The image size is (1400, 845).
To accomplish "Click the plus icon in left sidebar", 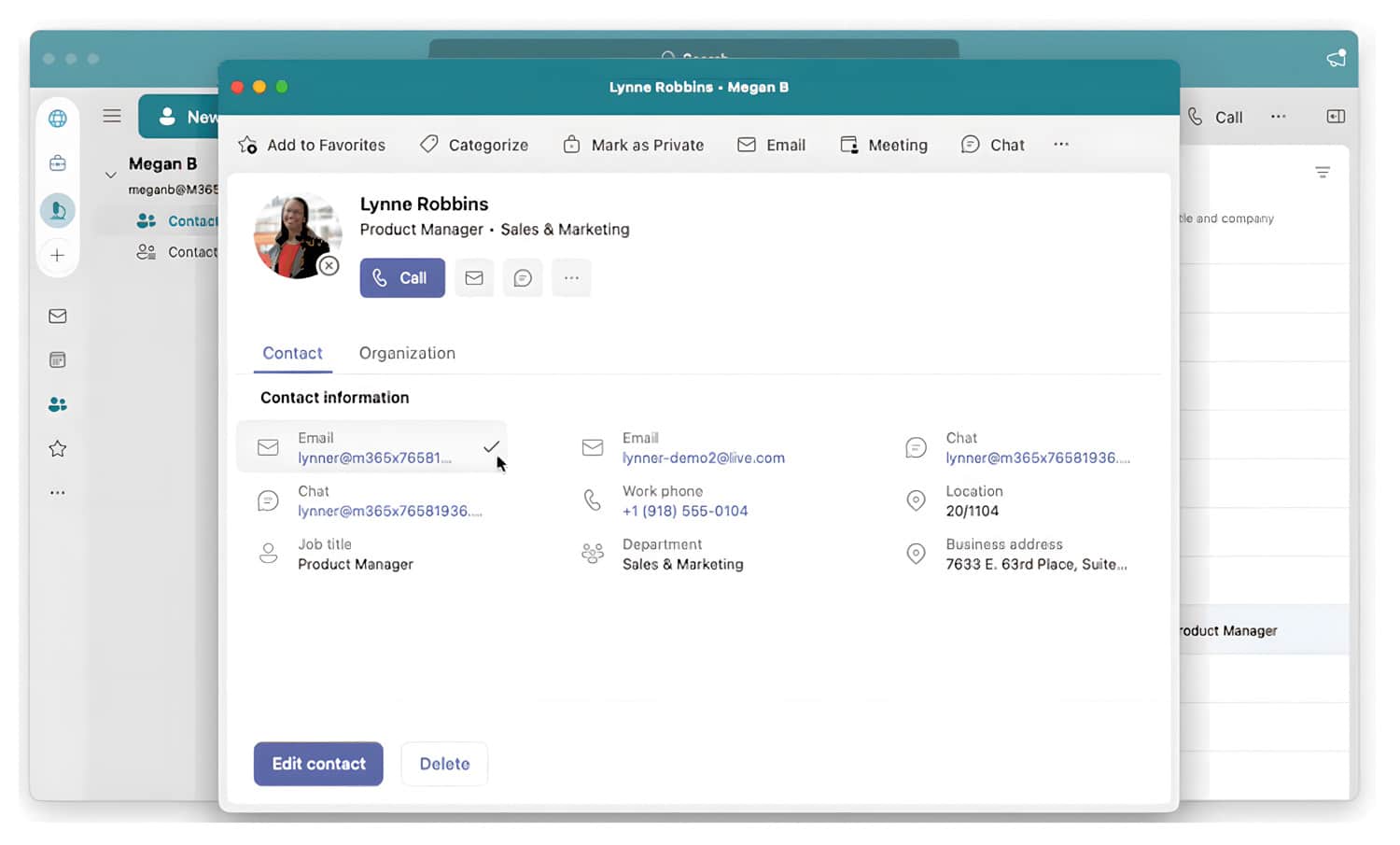I will click(x=58, y=256).
